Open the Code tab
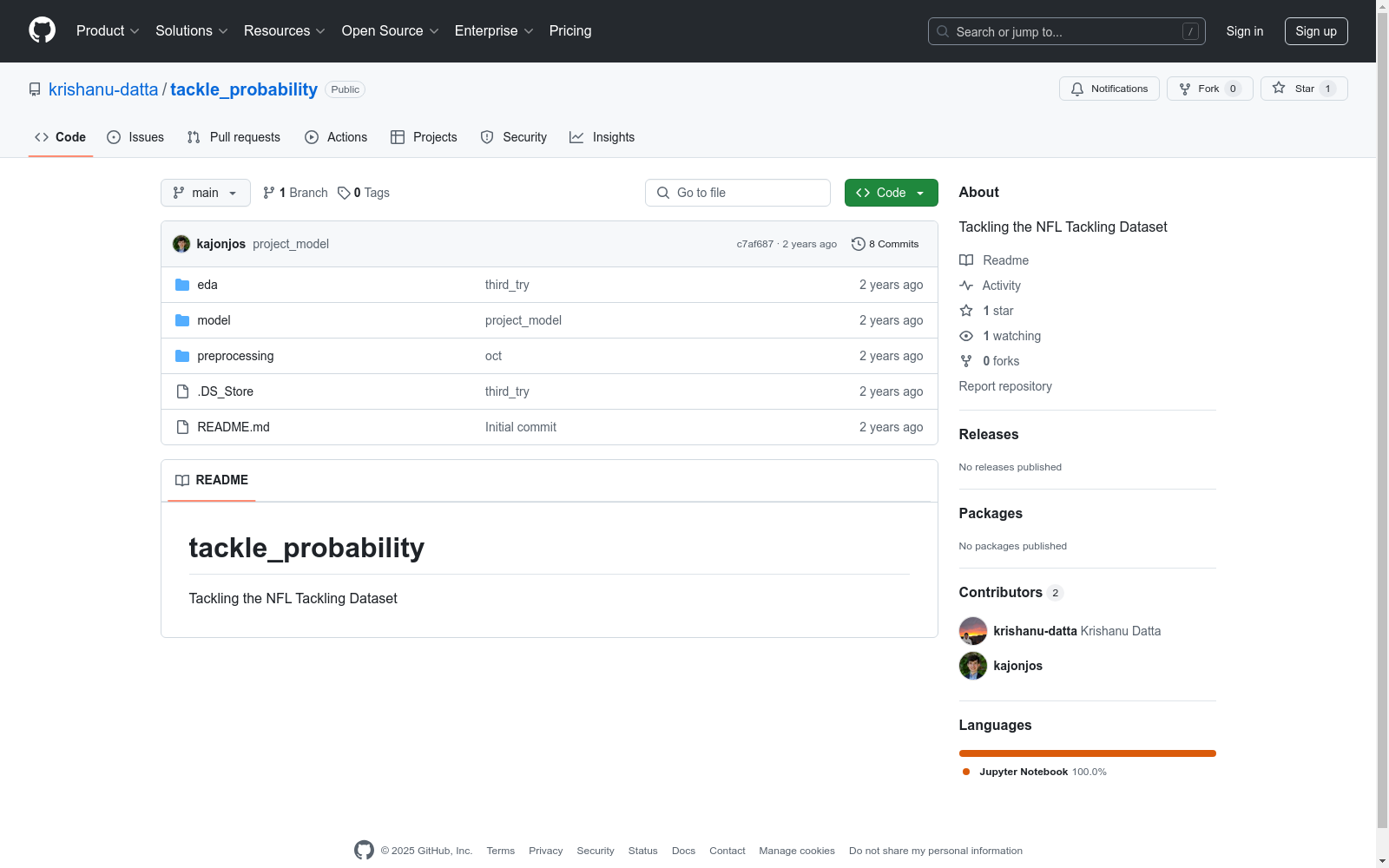The width and height of the screenshot is (1389, 868). [61, 137]
